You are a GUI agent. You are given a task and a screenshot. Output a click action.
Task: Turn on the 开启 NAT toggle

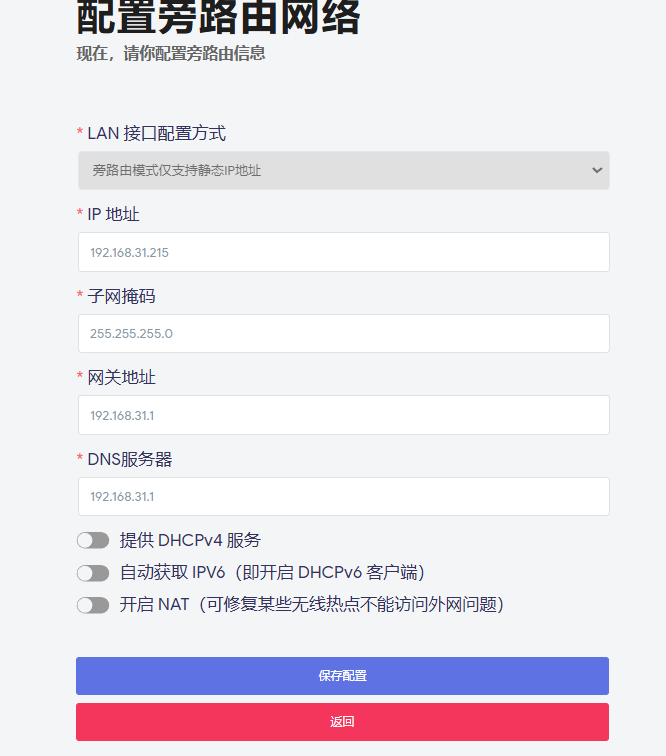(93, 605)
